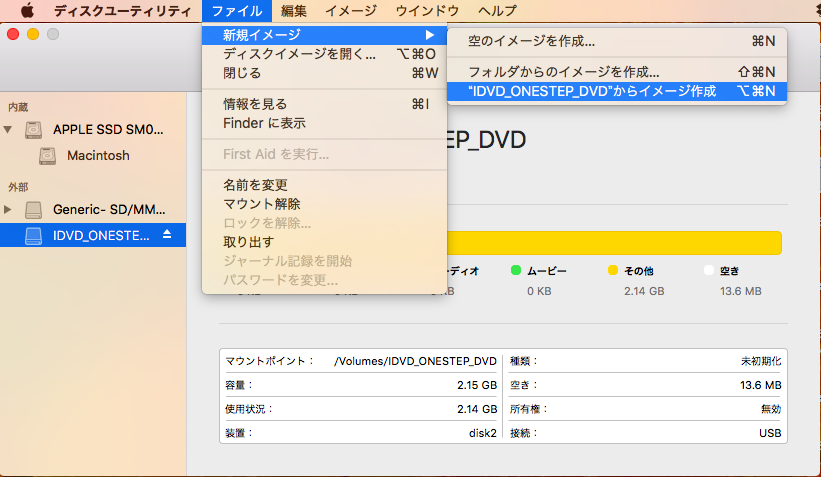Expand the Generic- SD/MM disclosure triangle
Image resolution: width=821 pixels, height=477 pixels.
[x=8, y=209]
